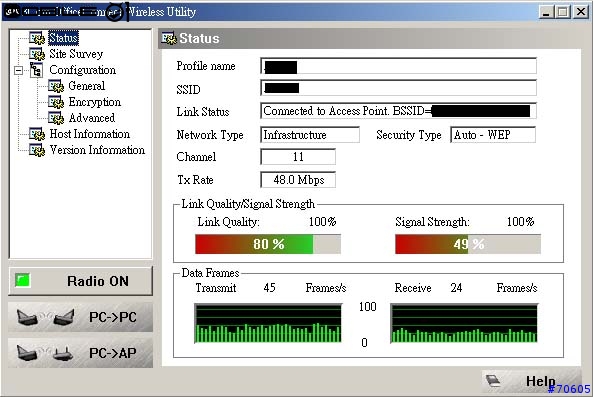The width and height of the screenshot is (593, 397).
Task: Click the SSID field
Action: click(x=398, y=88)
